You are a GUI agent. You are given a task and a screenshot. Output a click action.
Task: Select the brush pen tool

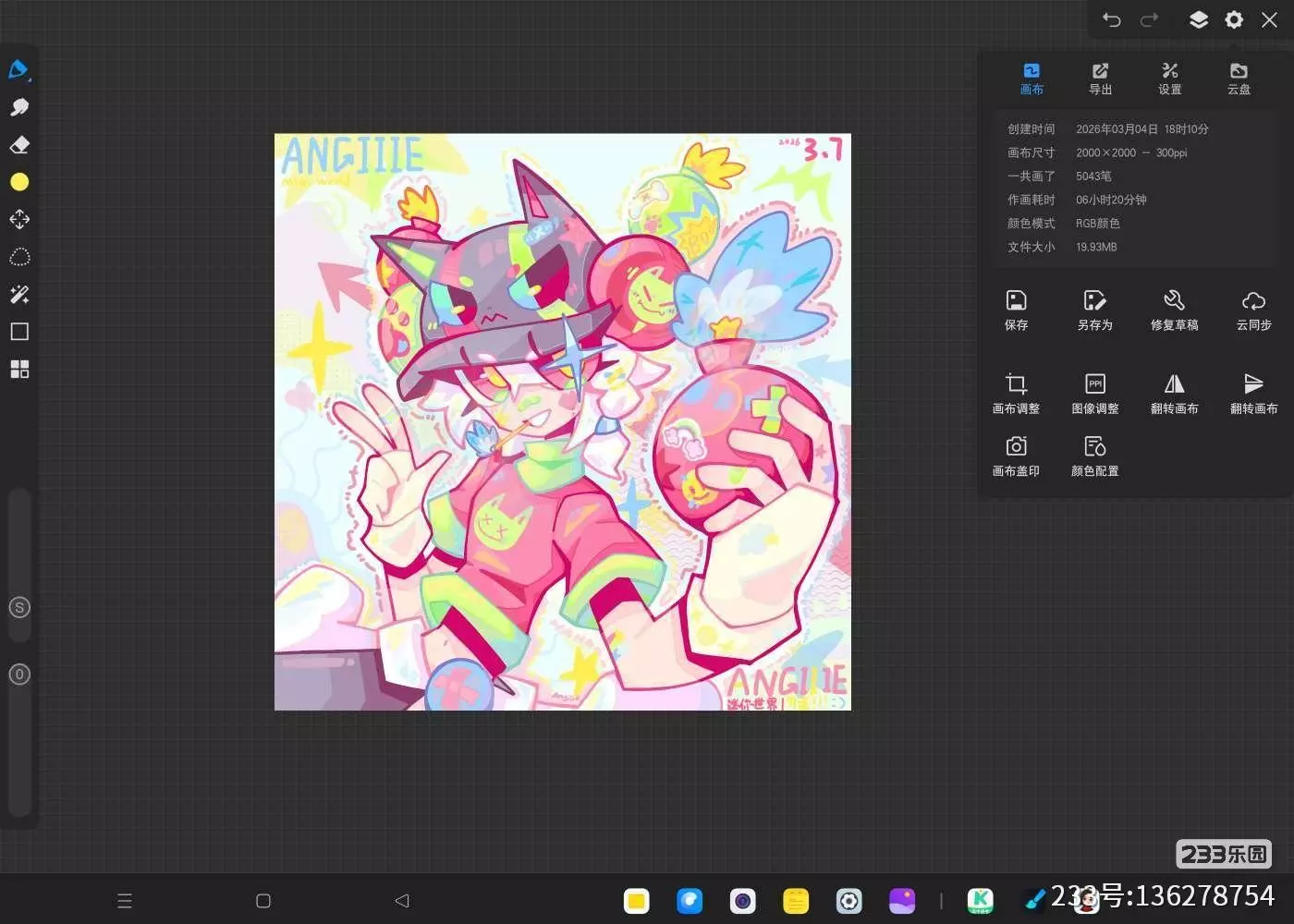click(18, 69)
